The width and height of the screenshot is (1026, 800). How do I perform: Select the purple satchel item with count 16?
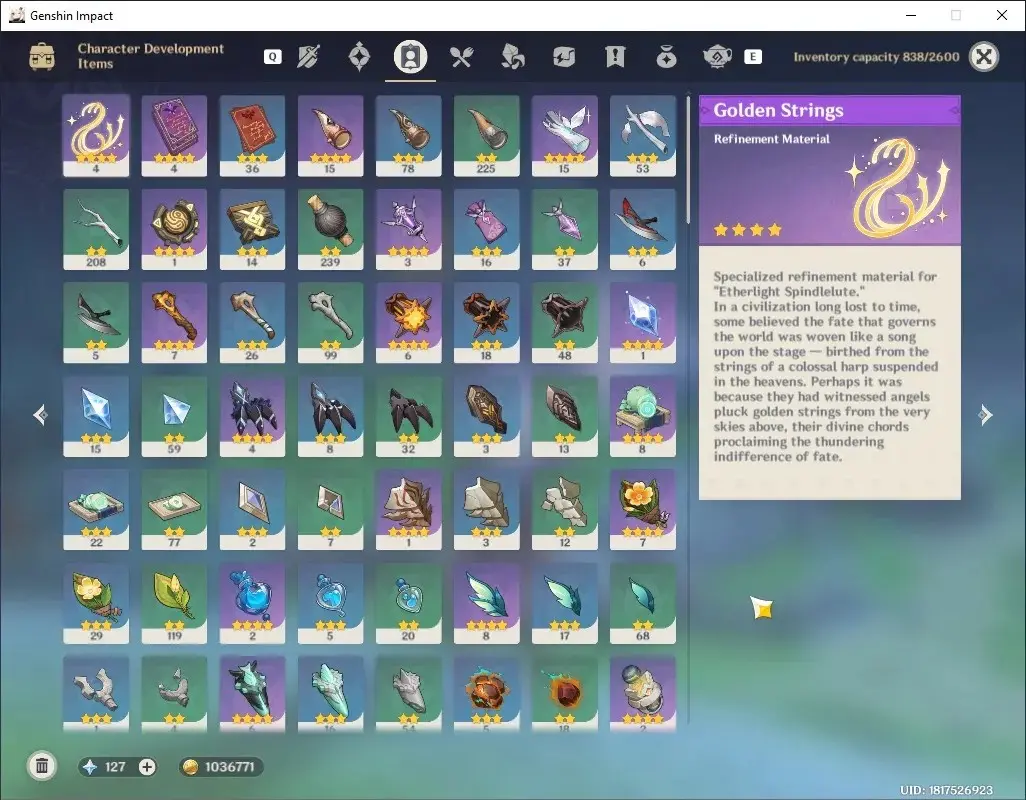click(486, 229)
